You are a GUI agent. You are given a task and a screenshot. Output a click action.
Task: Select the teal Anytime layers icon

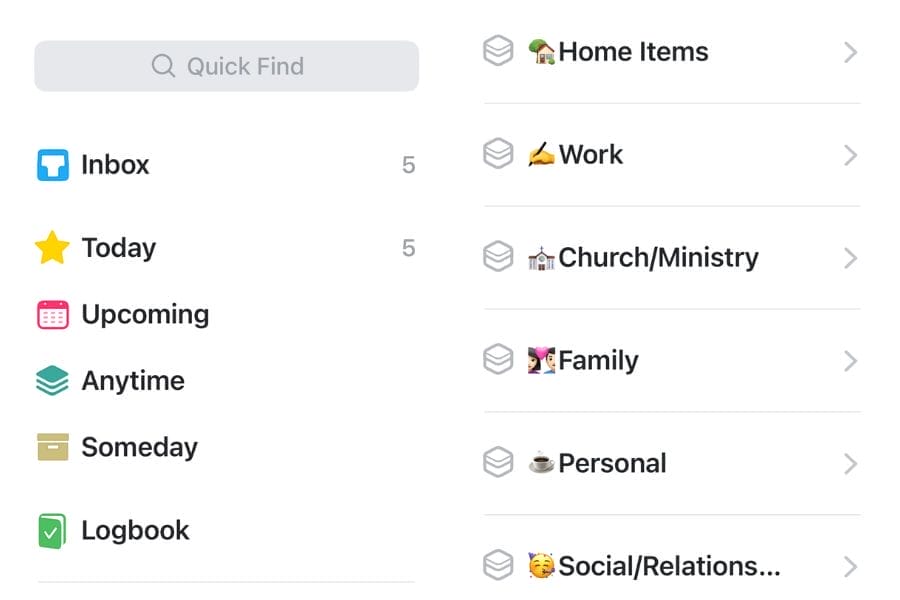[x=53, y=380]
